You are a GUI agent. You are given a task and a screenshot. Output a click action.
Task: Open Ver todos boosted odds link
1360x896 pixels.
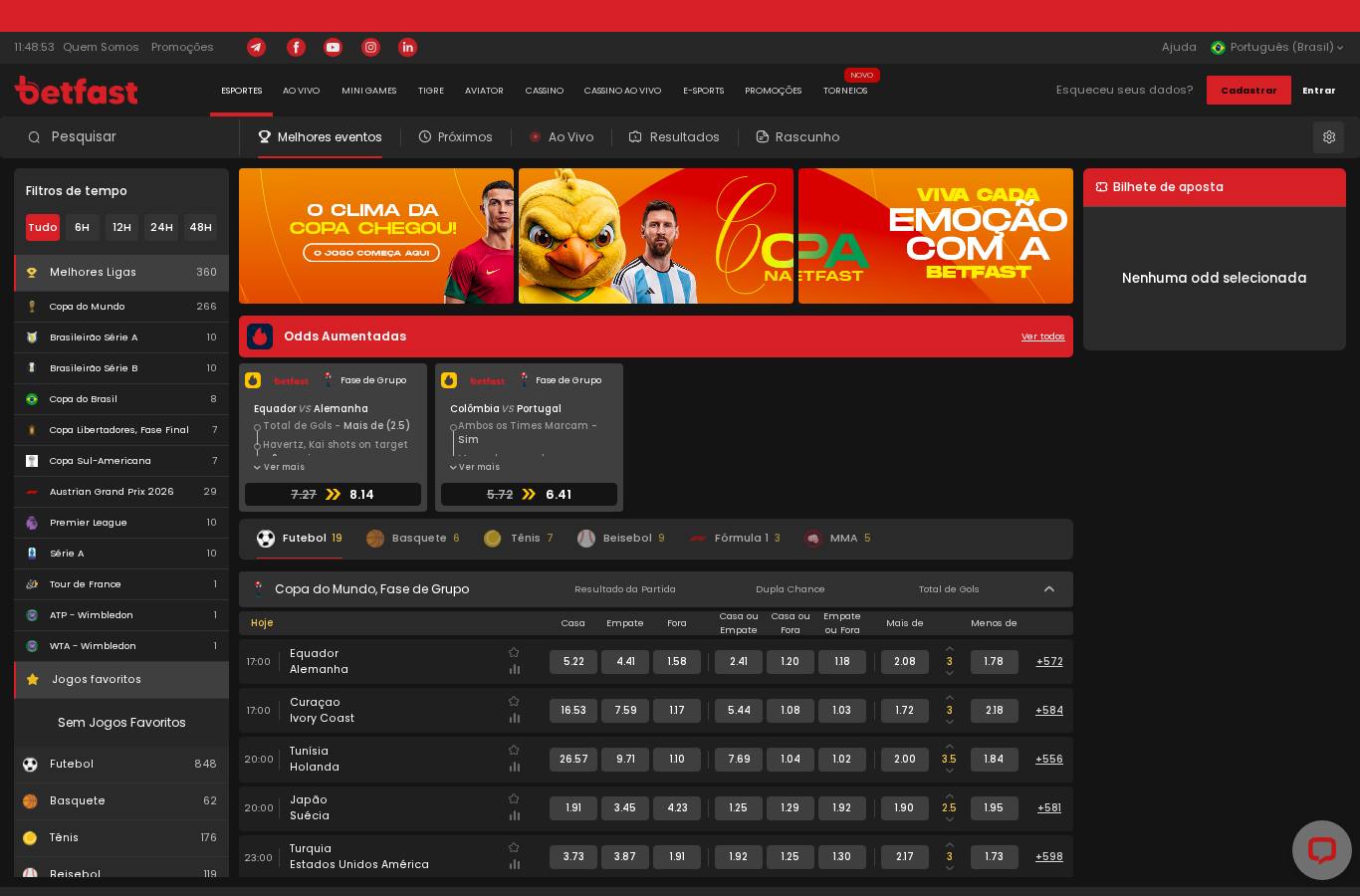click(x=1042, y=336)
